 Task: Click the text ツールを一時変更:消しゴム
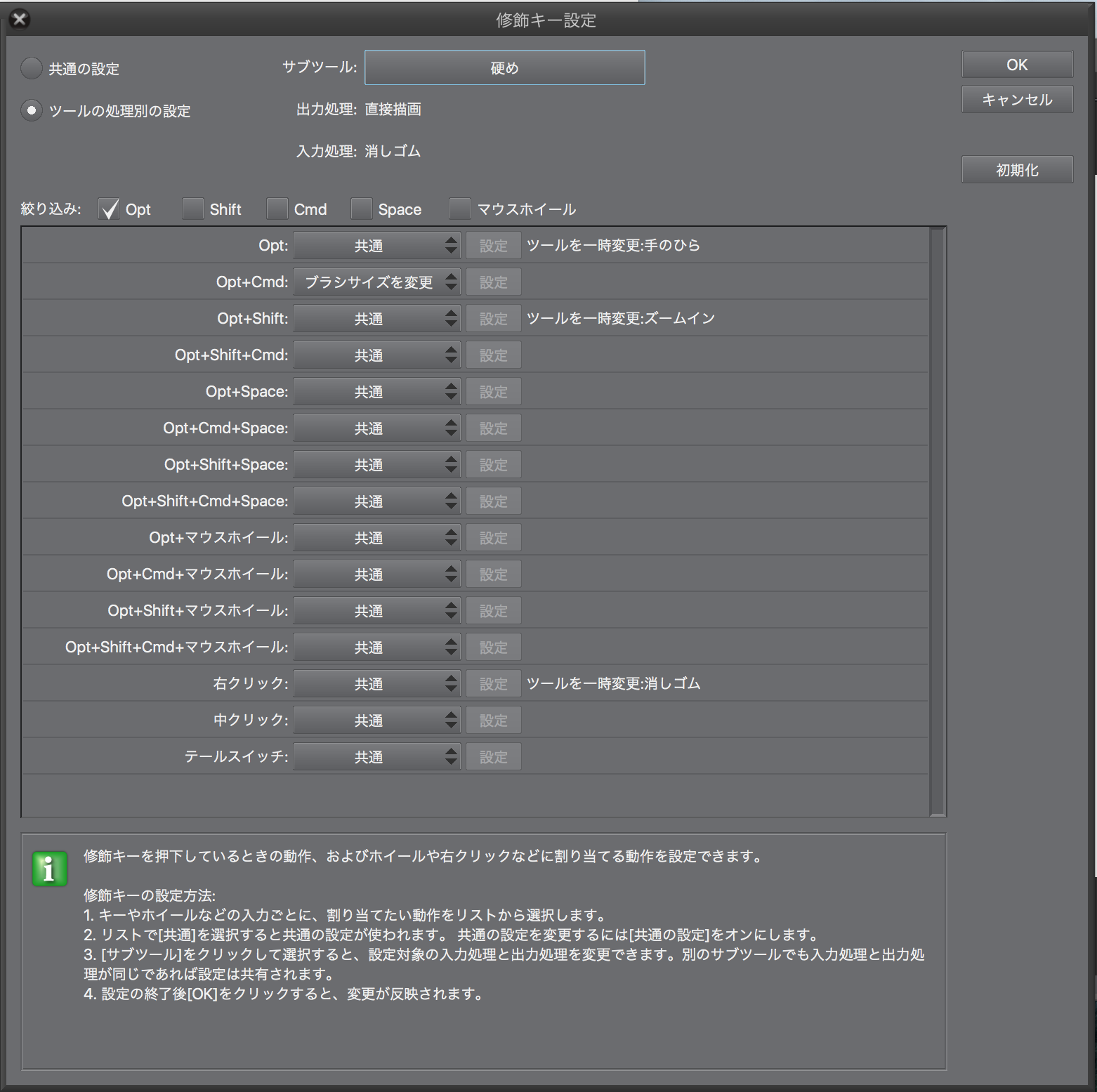[613, 684]
